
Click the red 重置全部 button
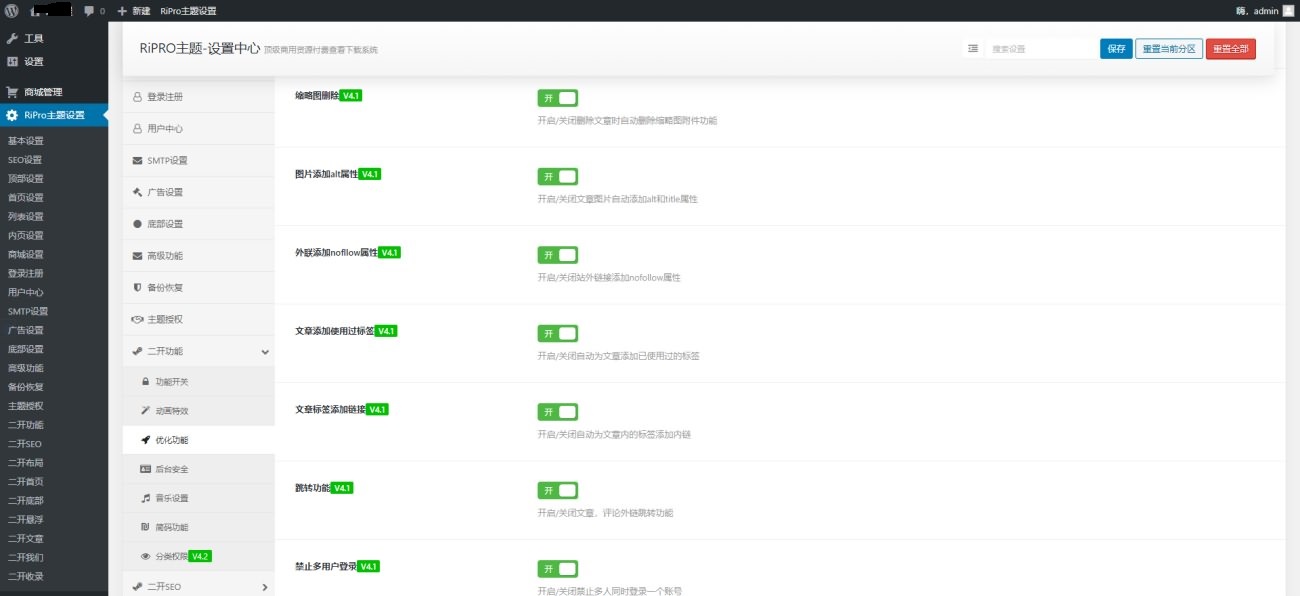tap(1231, 49)
